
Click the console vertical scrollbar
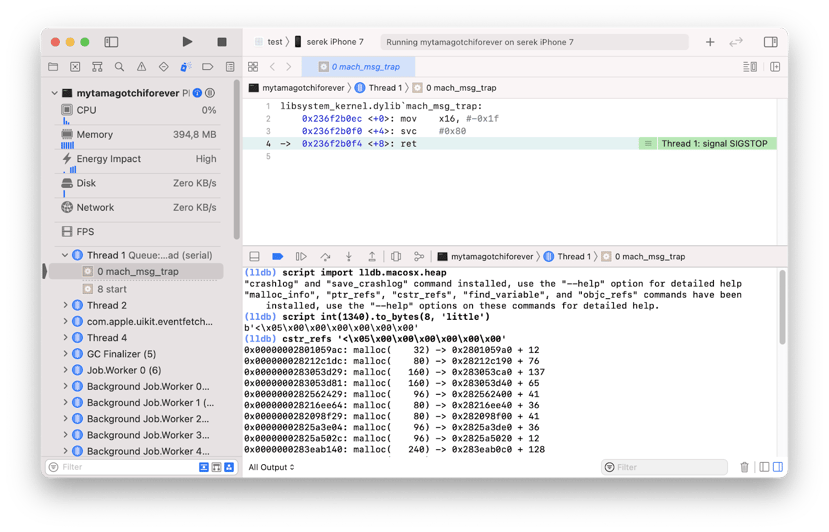pyautogui.click(x=782, y=307)
